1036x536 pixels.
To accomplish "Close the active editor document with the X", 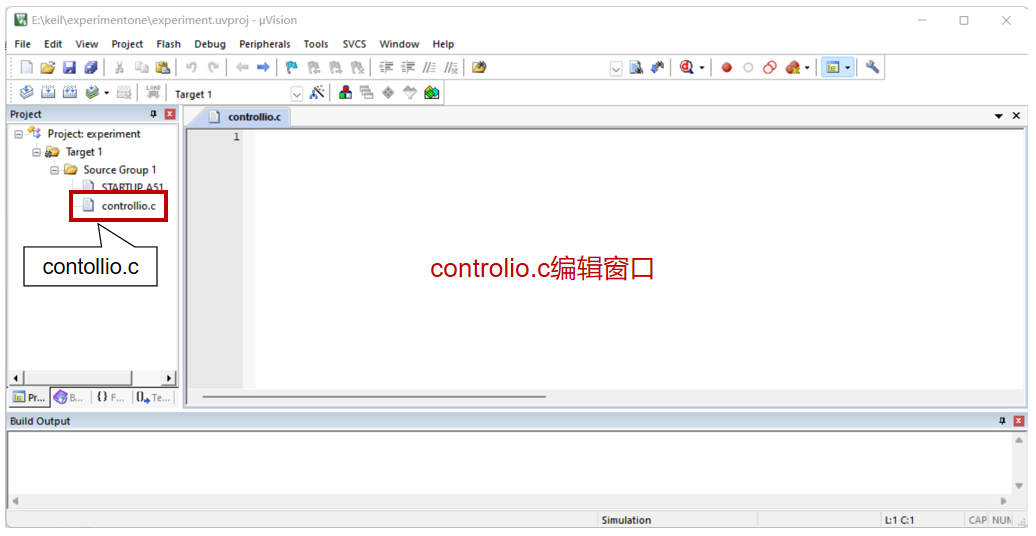I will point(1016,116).
